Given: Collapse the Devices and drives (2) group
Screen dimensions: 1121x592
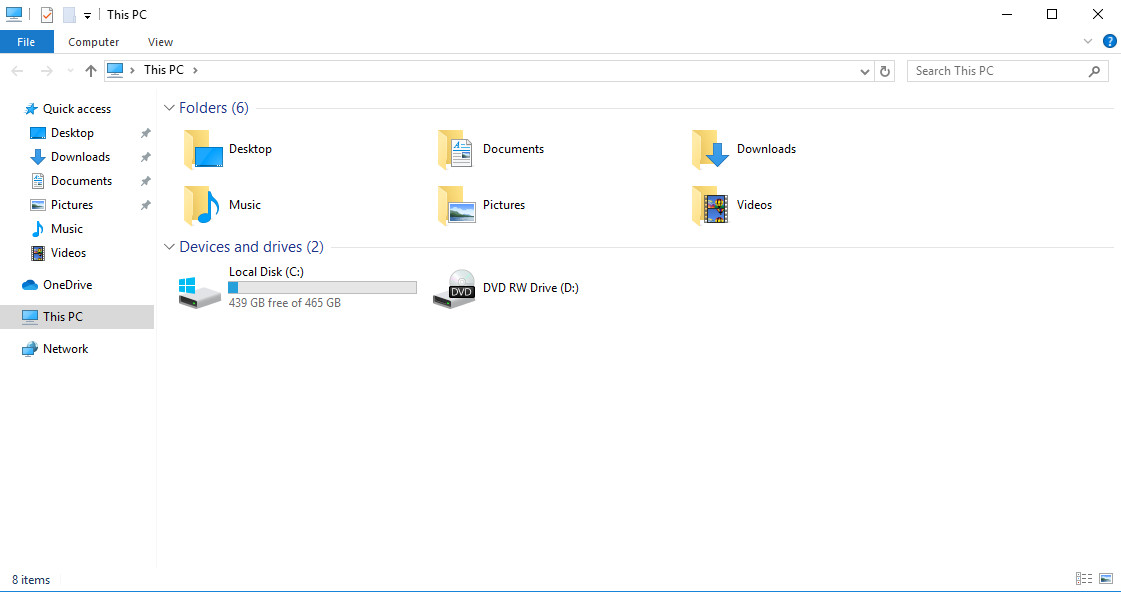Looking at the screenshot, I should (169, 247).
